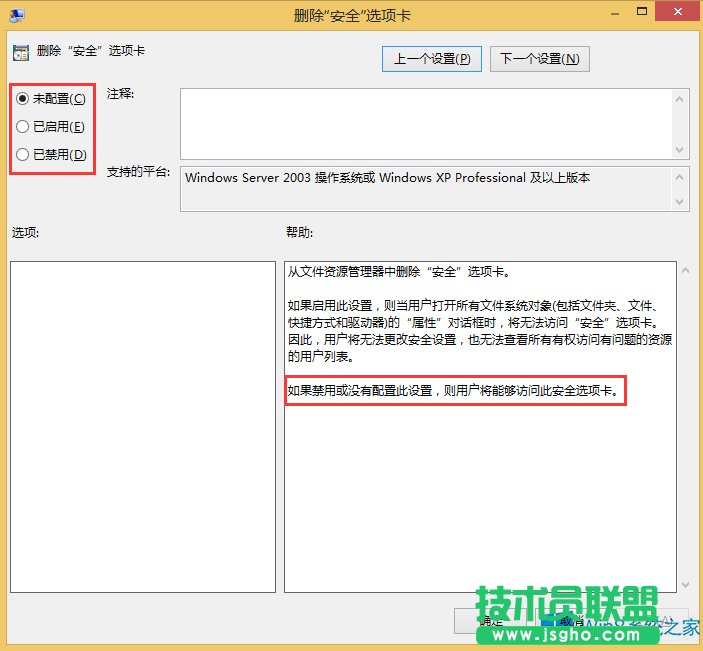Click the help paragraph starting 如果启用此设置

pos(480,331)
